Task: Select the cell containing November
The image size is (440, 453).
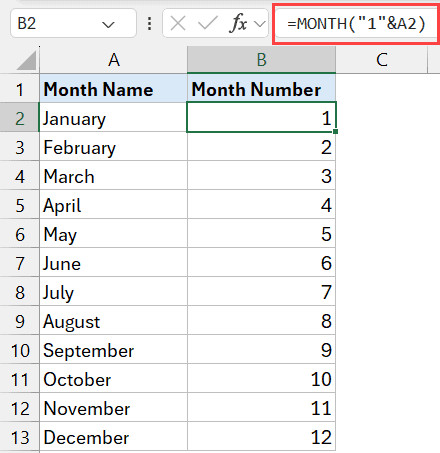Action: tap(113, 407)
